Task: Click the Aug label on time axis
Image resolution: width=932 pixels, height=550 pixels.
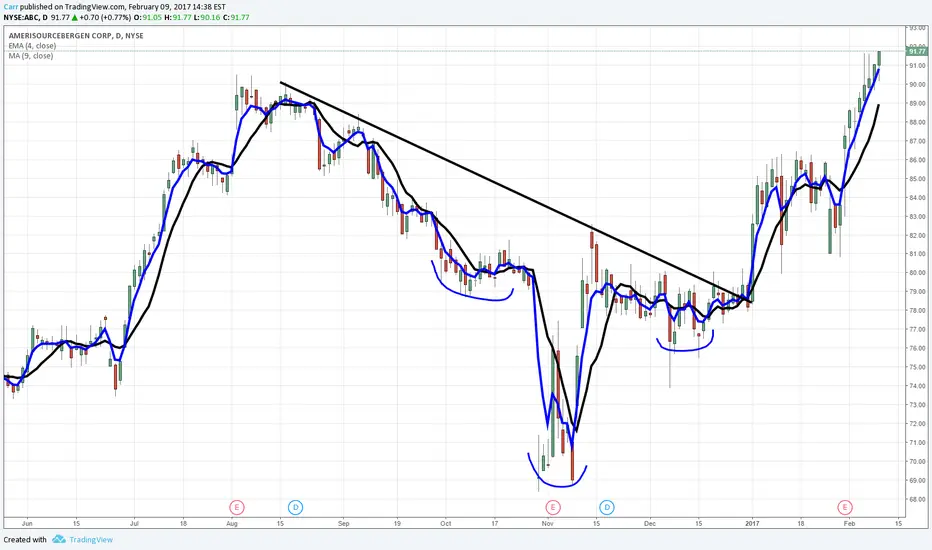Action: point(232,524)
